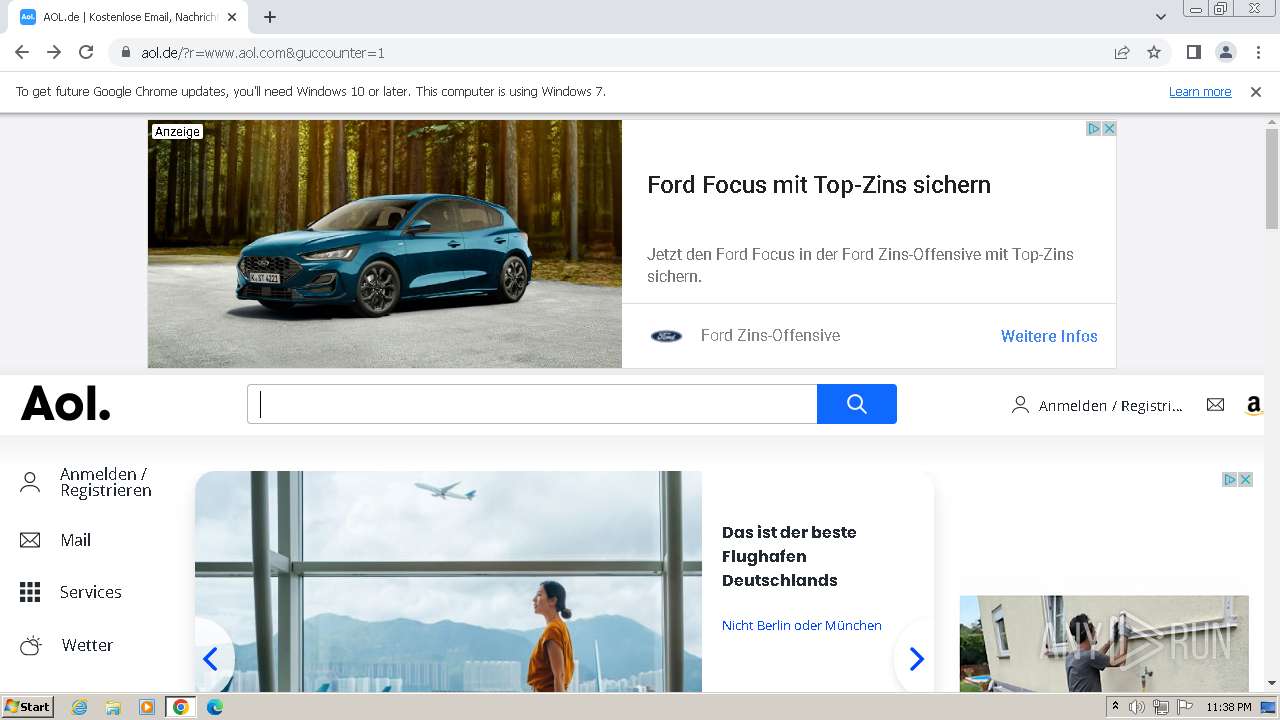Show the previous carousel slide
Screen dimensions: 1280x720
coord(211,658)
